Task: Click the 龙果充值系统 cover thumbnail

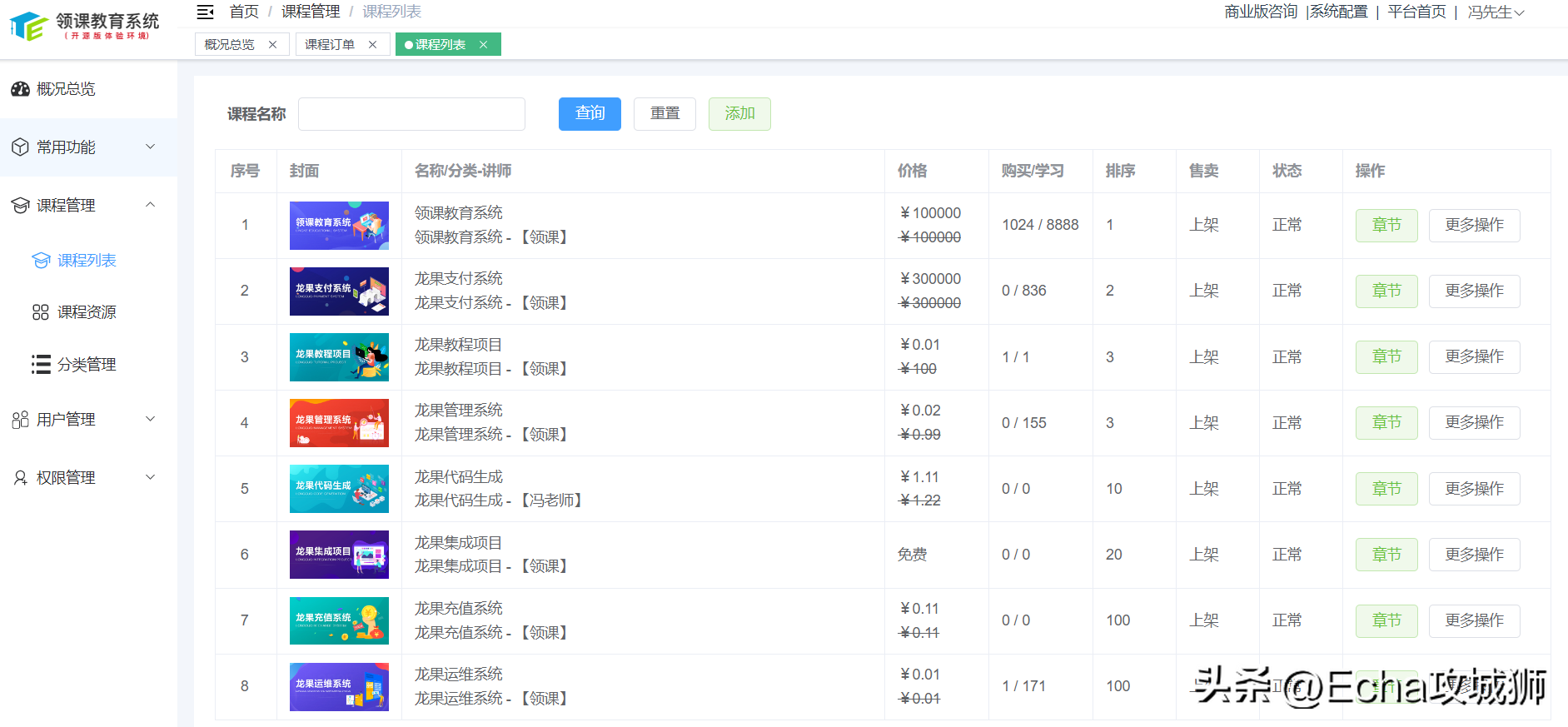Action: [x=339, y=621]
